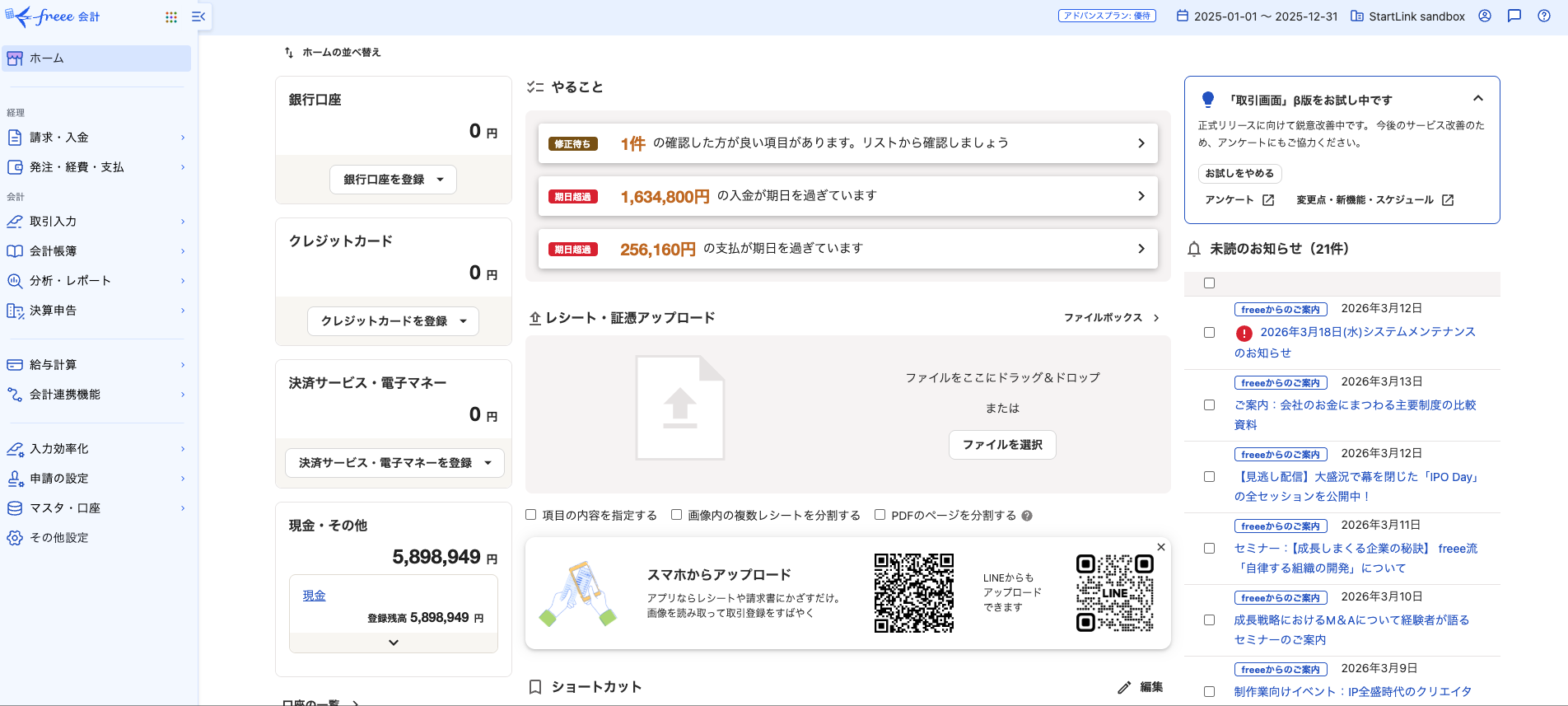Click the help icon beside PDFのページを分割する
Image resolution: width=1568 pixels, height=706 pixels.
(1027, 516)
